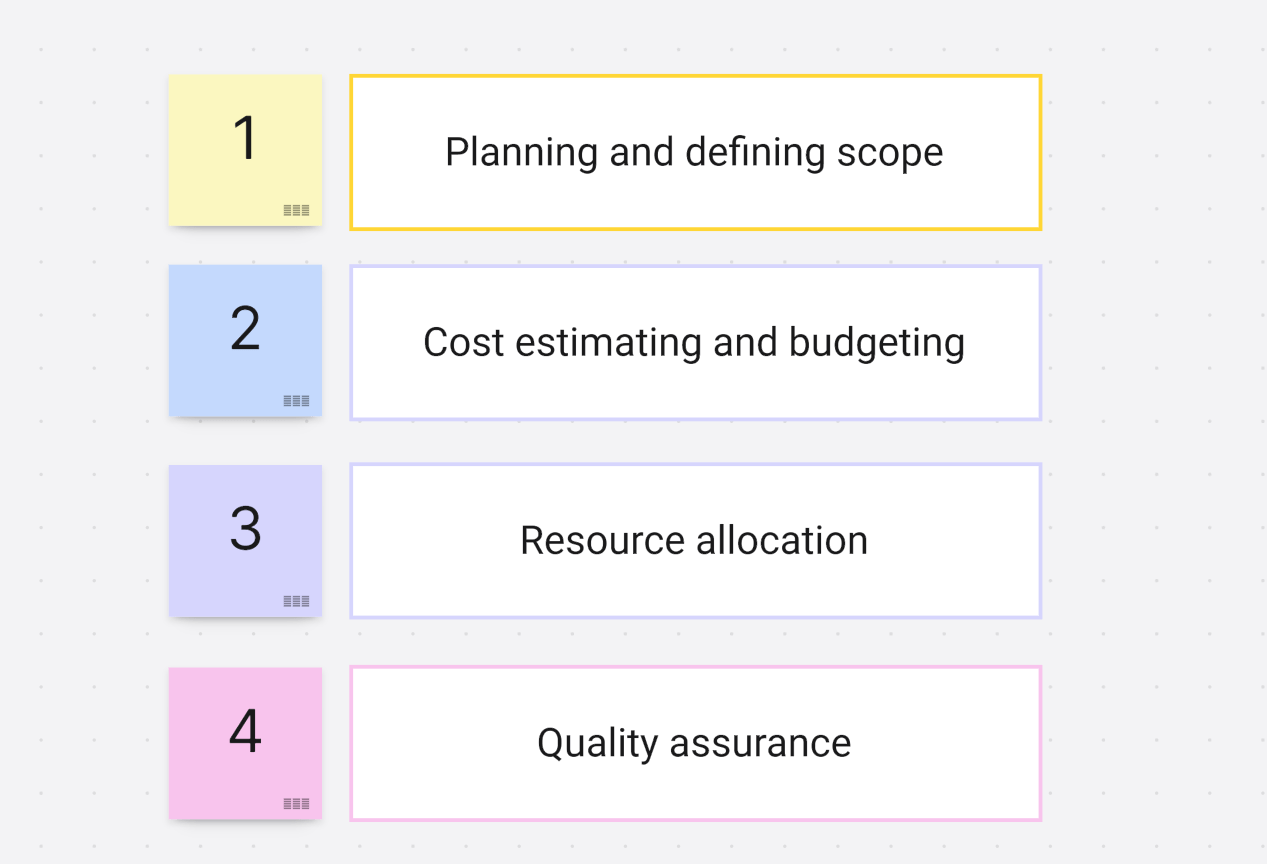Select the blue sticky note

pyautogui.click(x=210, y=375)
